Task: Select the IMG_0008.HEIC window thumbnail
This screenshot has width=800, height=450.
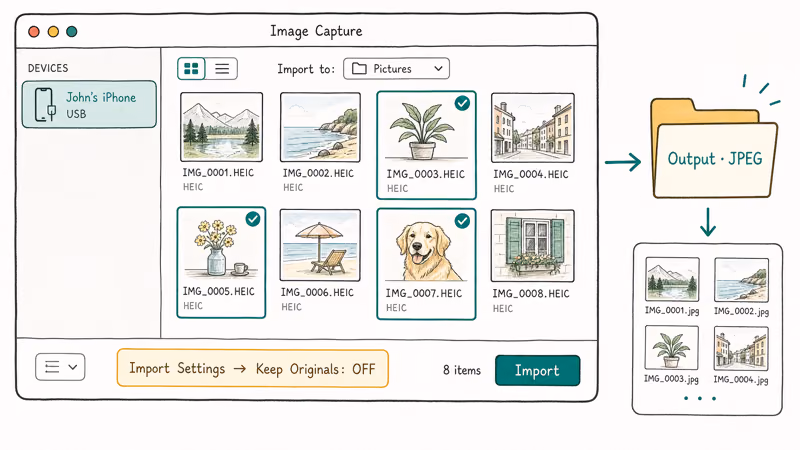Action: (x=533, y=246)
